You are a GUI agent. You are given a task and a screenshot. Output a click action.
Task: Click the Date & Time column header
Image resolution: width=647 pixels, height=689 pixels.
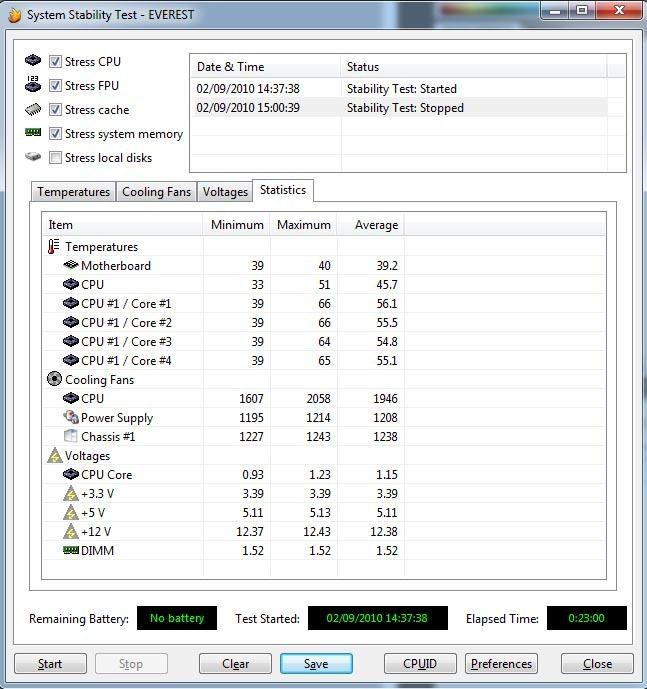(265, 67)
